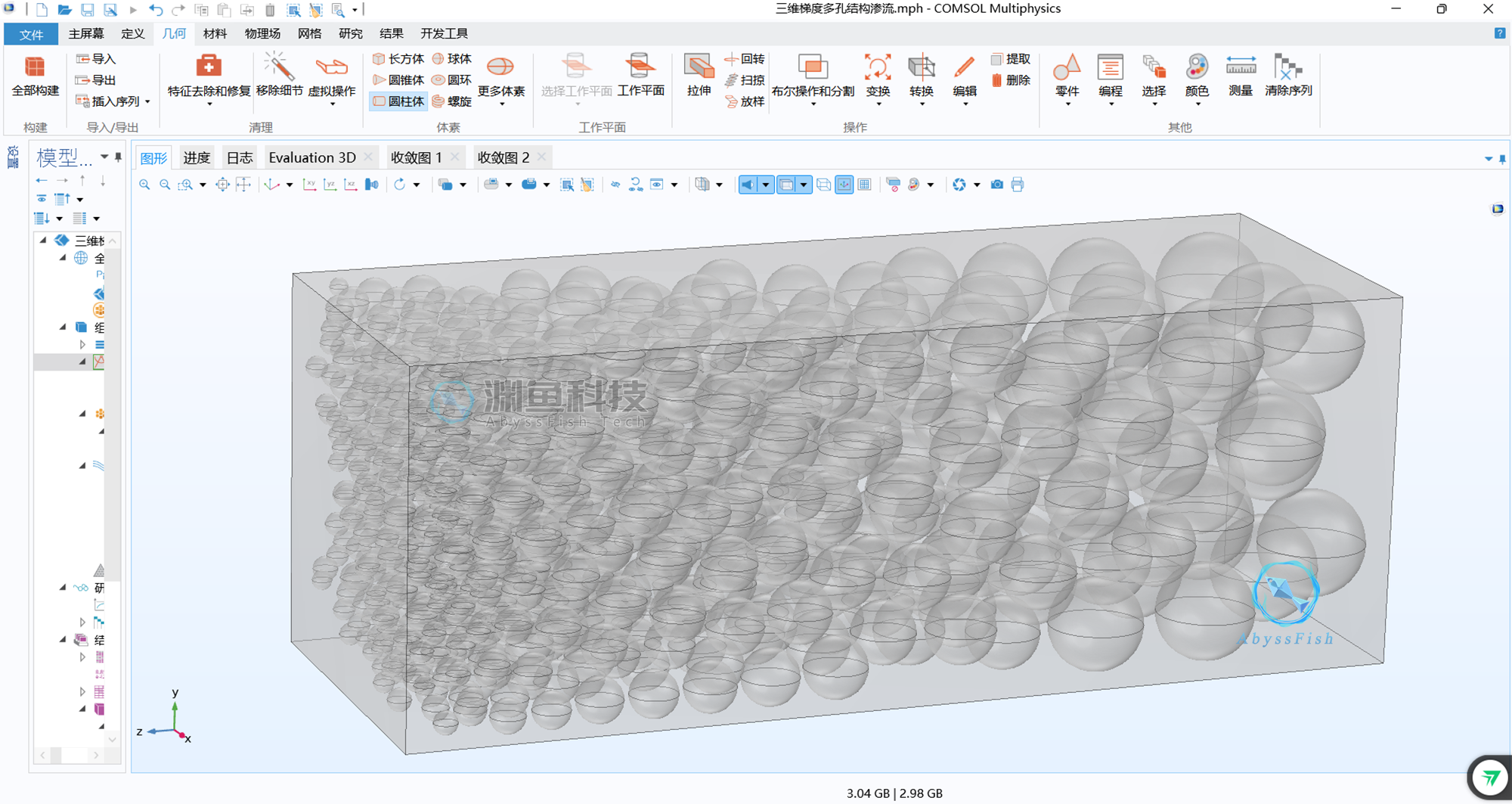Open 特征去除和修复 defeaturing and repair tool

[209, 77]
